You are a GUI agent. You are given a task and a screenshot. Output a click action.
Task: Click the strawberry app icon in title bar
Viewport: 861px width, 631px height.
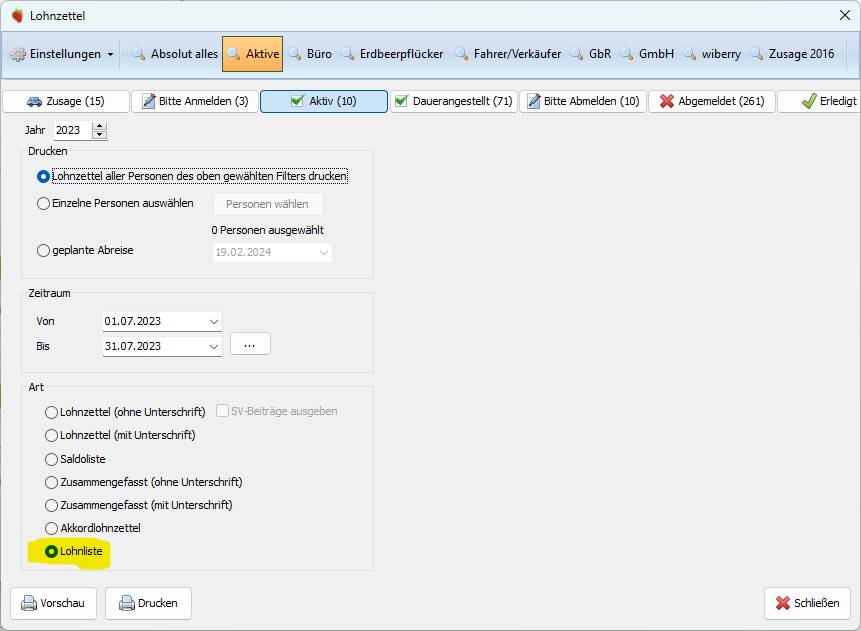coord(18,15)
